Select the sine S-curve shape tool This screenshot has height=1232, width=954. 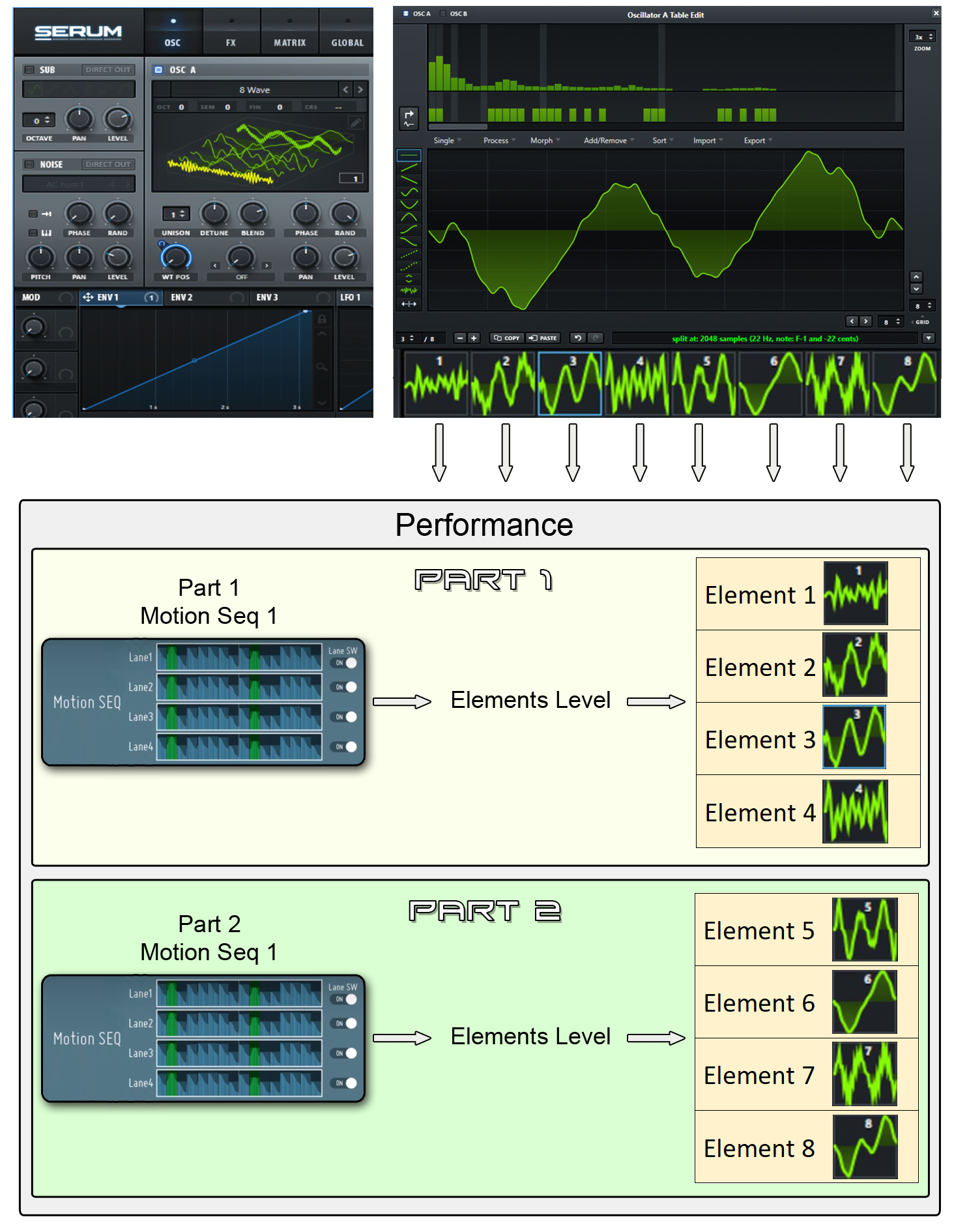point(409,192)
